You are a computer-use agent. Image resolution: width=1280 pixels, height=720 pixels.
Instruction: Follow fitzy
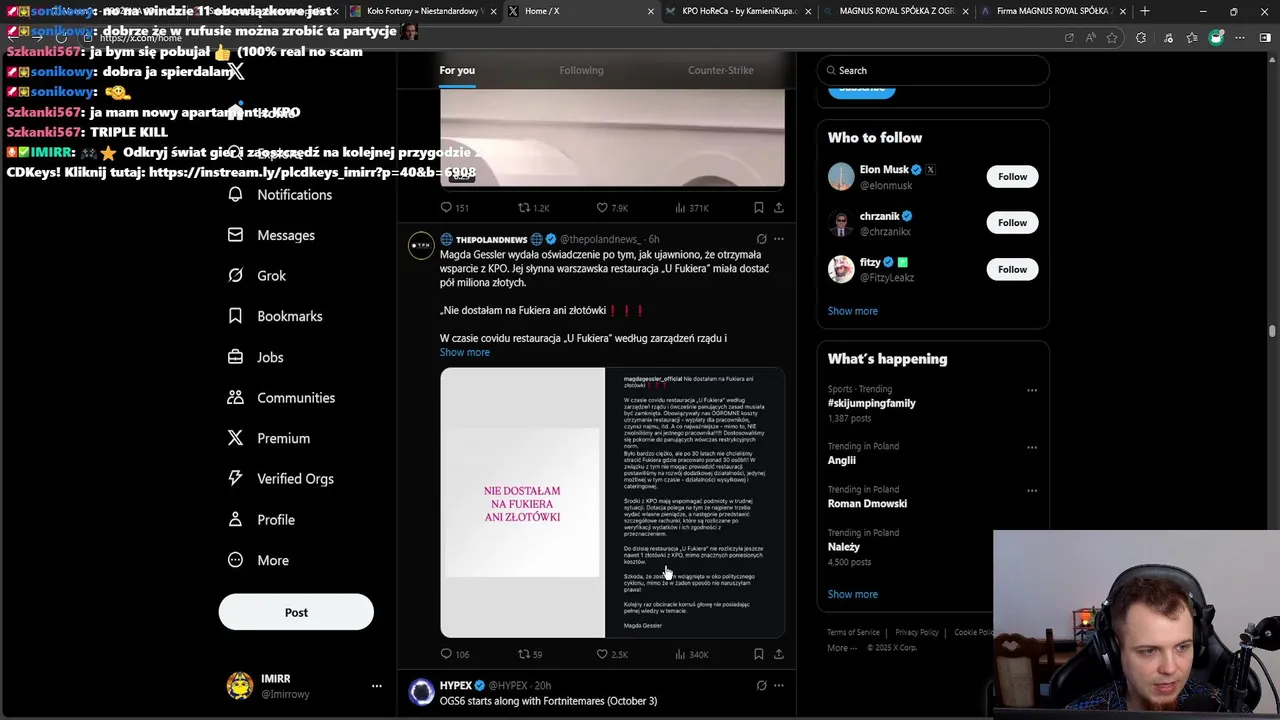pyautogui.click(x=1012, y=269)
